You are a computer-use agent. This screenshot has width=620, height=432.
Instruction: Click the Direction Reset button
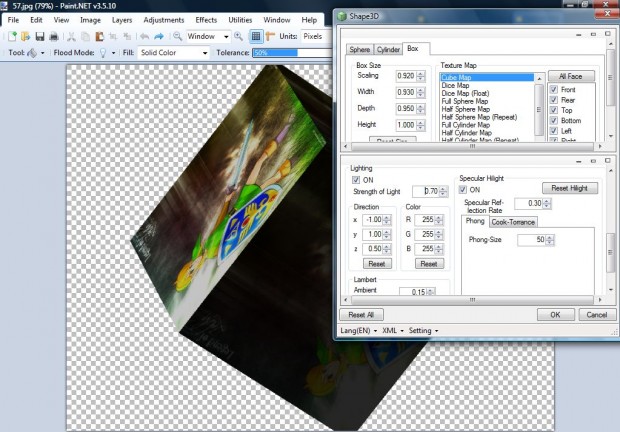click(376, 264)
